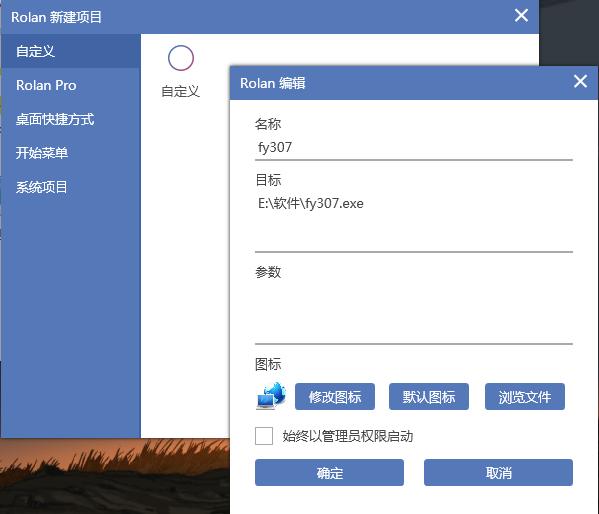599x514 pixels.
Task: Click the 自定义 circle icon
Action: (x=181, y=58)
